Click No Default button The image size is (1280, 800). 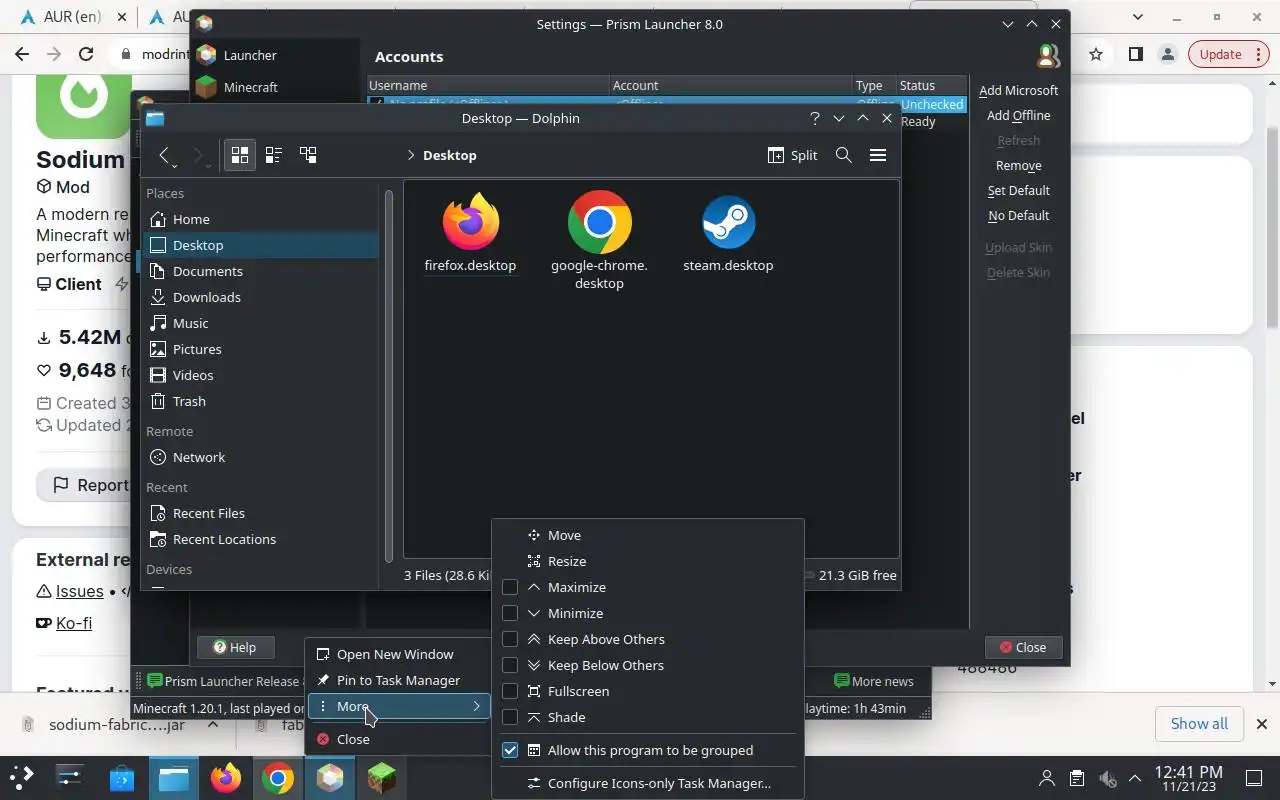[x=1018, y=215]
